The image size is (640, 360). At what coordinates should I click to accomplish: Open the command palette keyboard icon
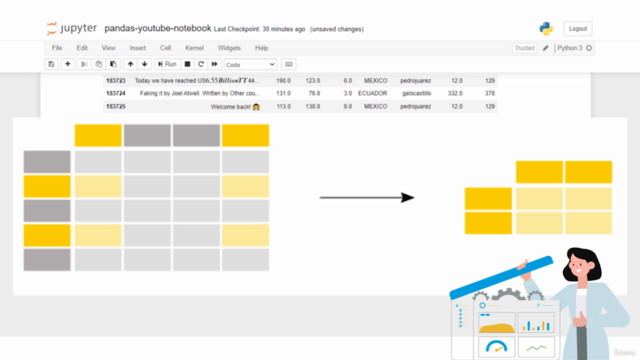click(289, 64)
